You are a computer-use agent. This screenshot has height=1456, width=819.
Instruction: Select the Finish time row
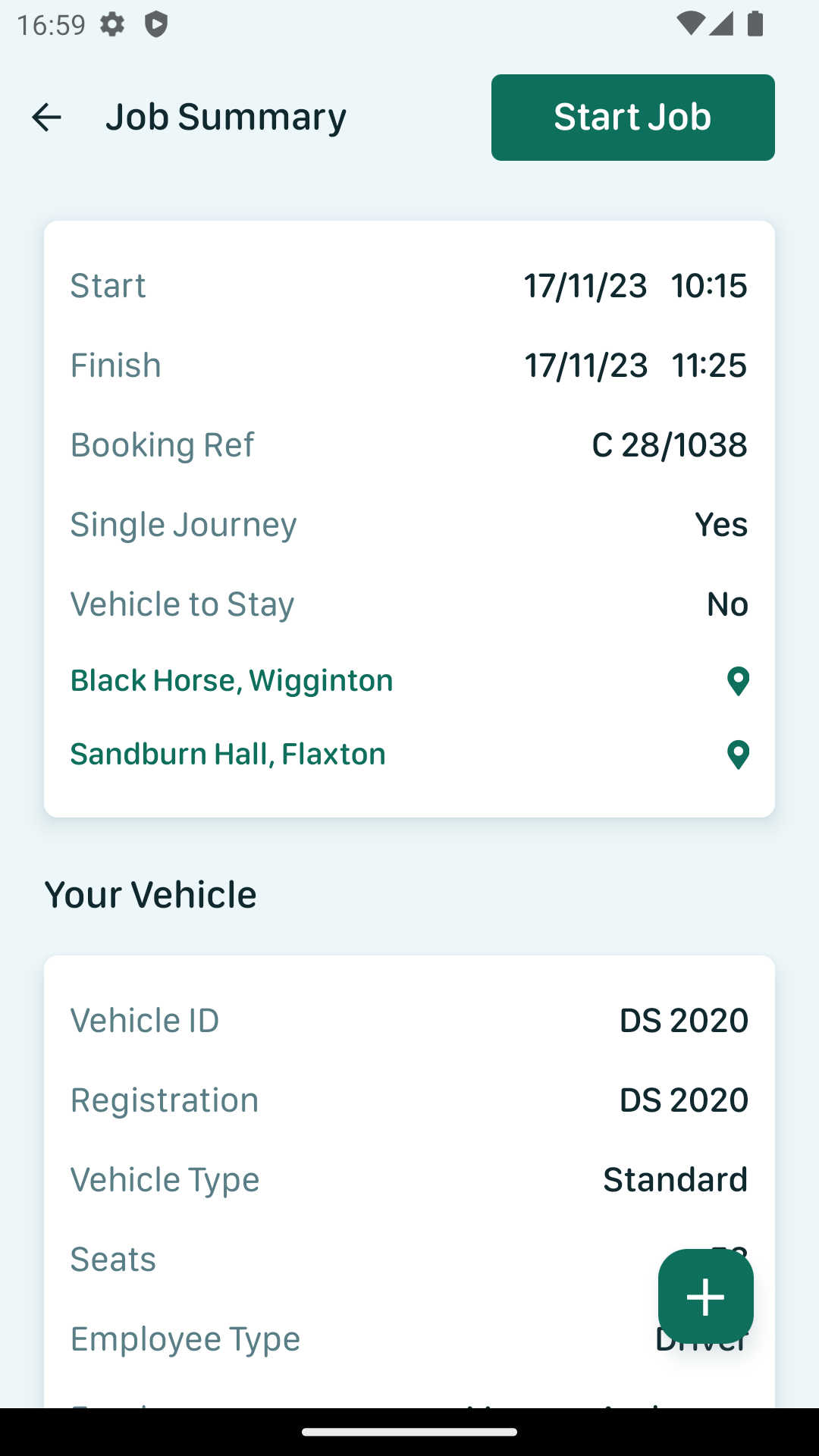(409, 365)
